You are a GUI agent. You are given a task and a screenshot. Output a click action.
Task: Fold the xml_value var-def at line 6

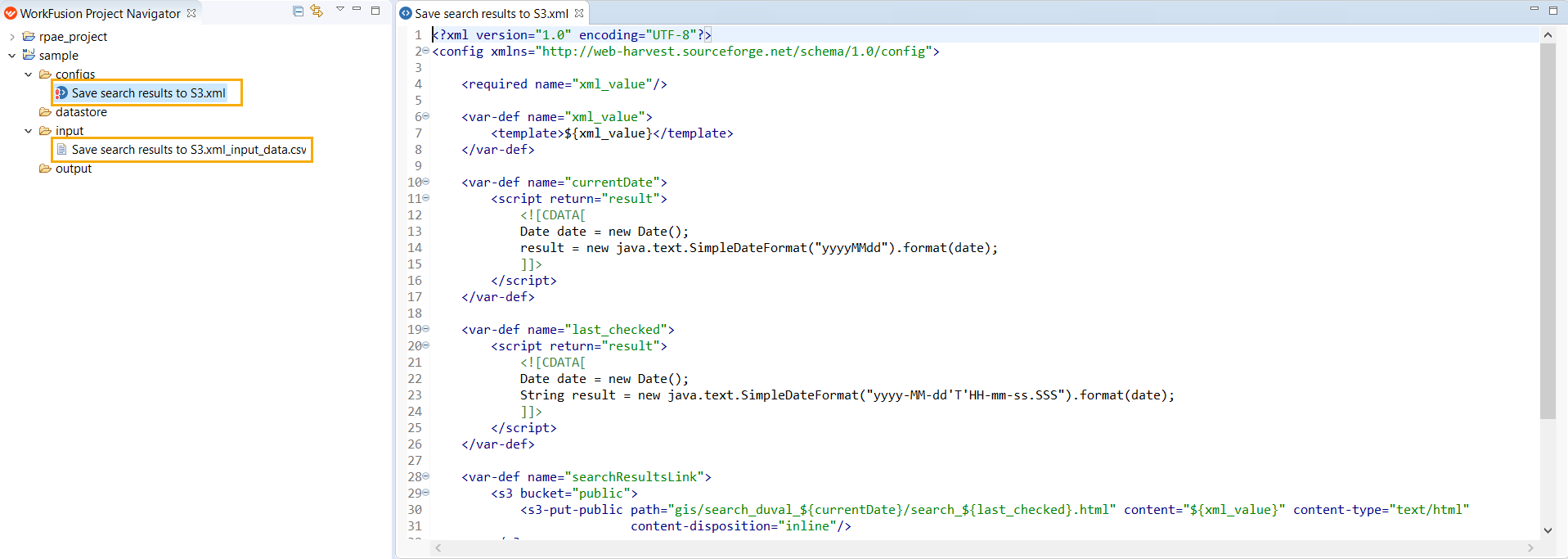[x=425, y=116]
